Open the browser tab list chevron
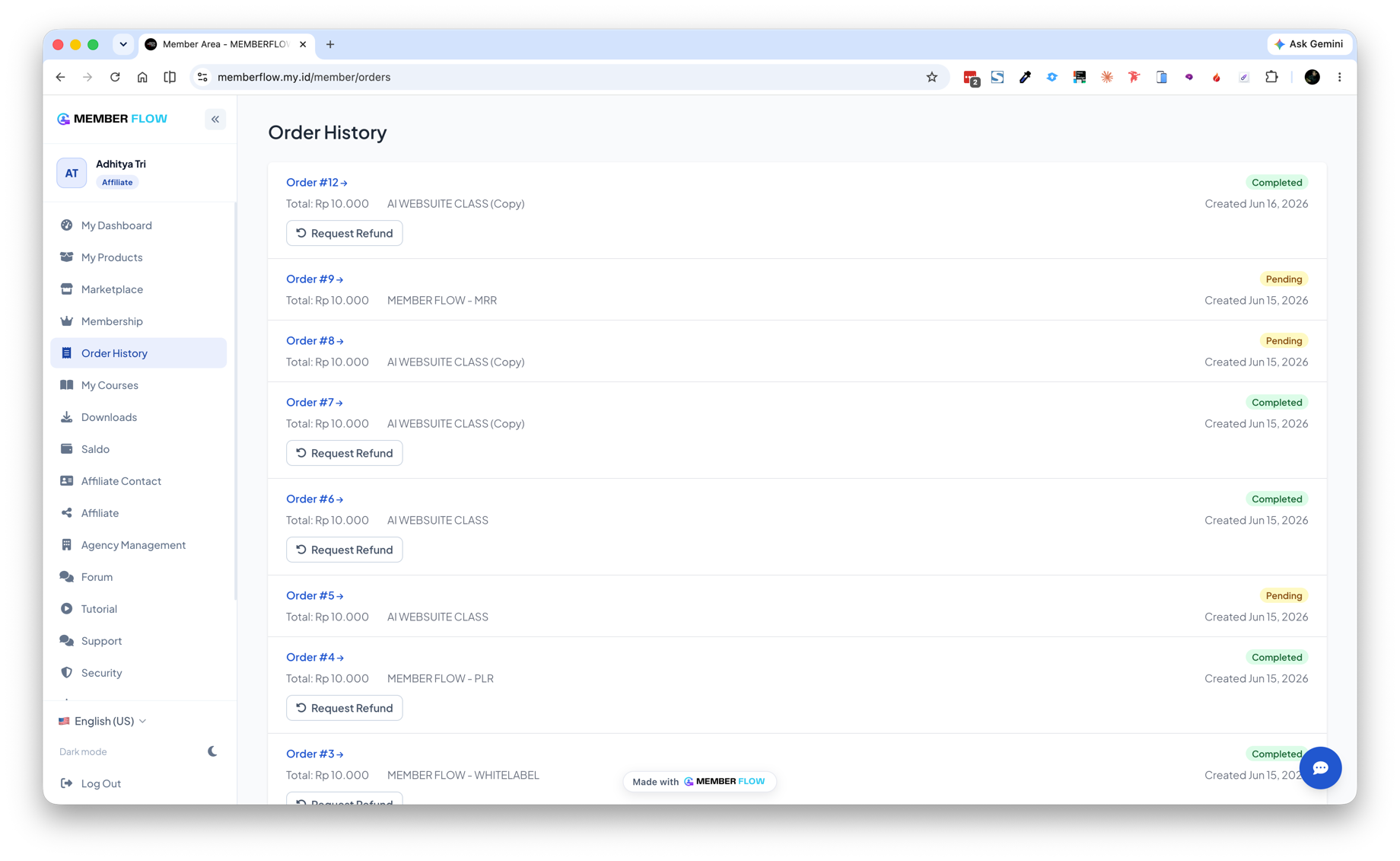Viewport: 1400px width, 861px height. point(123,44)
